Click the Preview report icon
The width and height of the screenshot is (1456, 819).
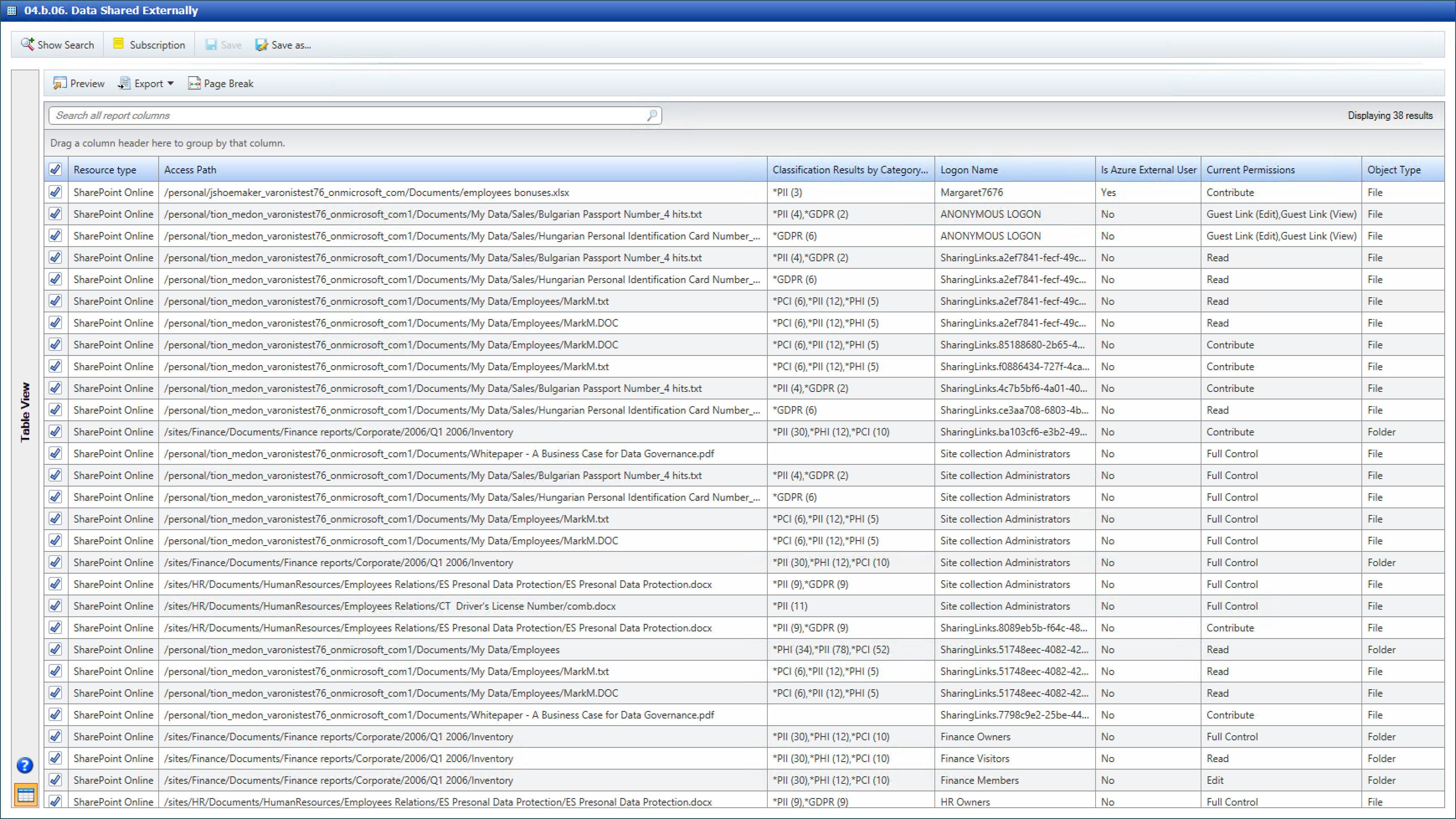59,84
